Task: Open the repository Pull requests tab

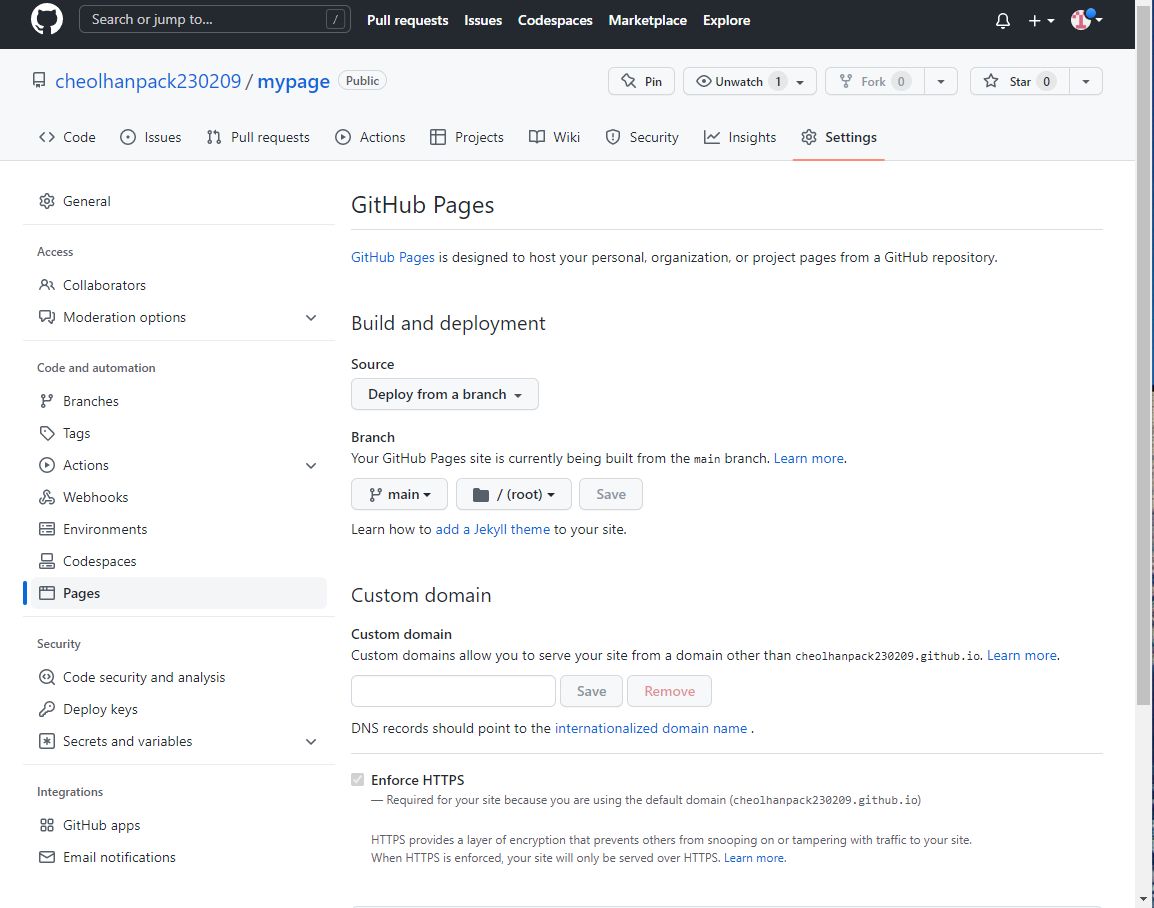Action: [x=258, y=137]
